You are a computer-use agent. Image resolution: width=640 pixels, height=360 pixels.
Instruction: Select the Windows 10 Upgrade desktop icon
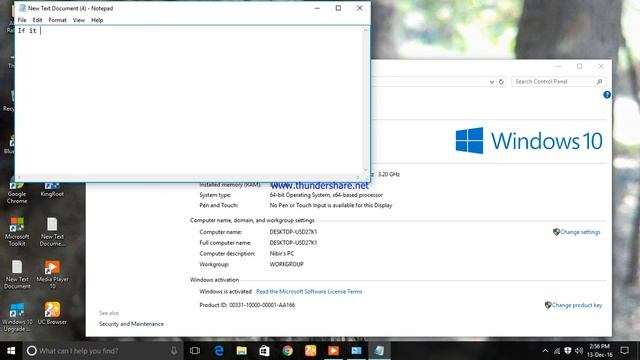pyautogui.click(x=17, y=317)
